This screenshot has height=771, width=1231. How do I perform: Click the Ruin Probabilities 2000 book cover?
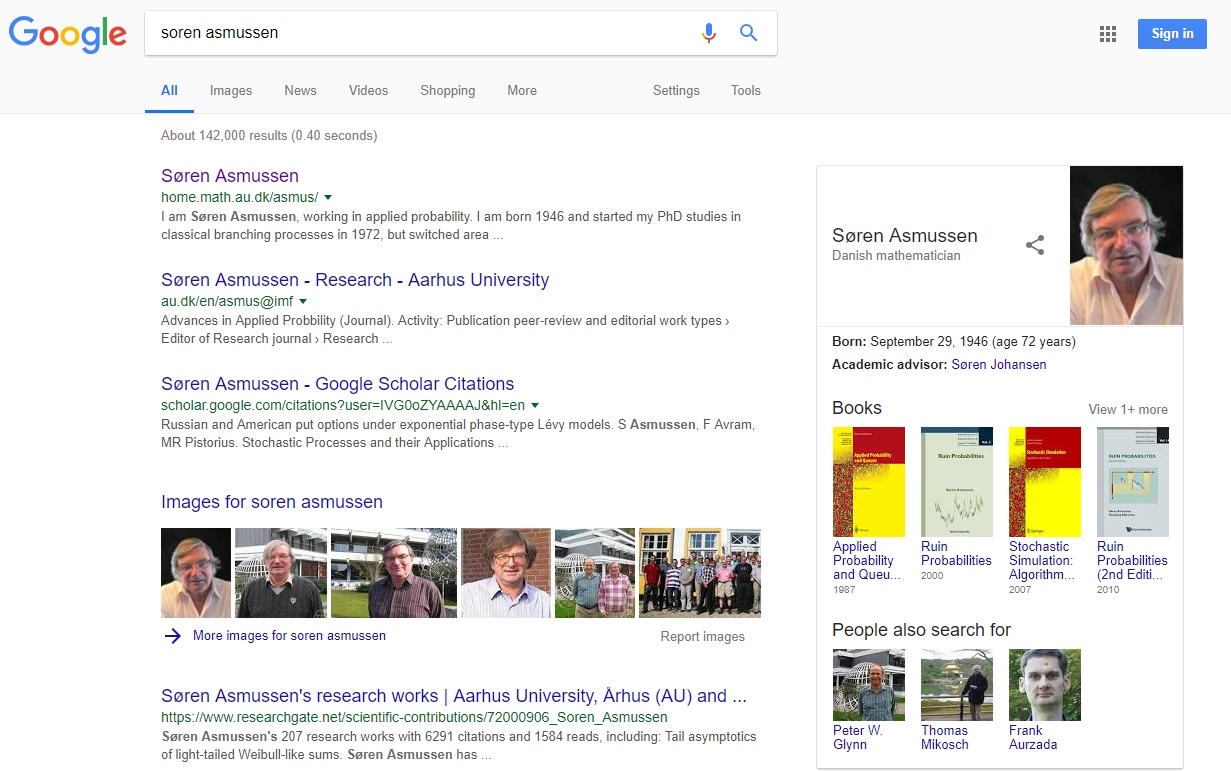(x=957, y=482)
